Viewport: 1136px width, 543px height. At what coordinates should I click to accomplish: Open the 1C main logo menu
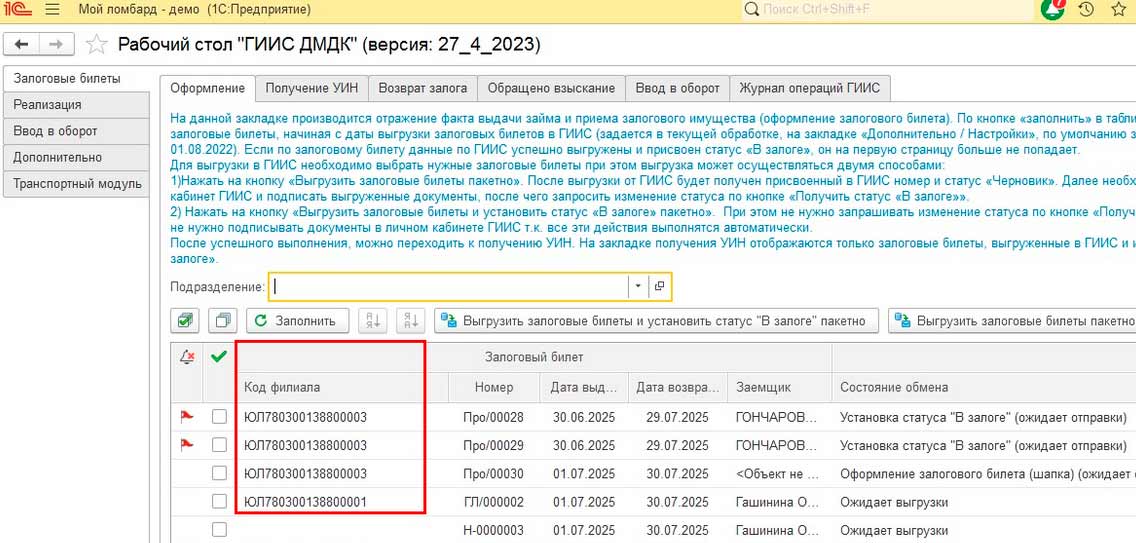(x=18, y=10)
